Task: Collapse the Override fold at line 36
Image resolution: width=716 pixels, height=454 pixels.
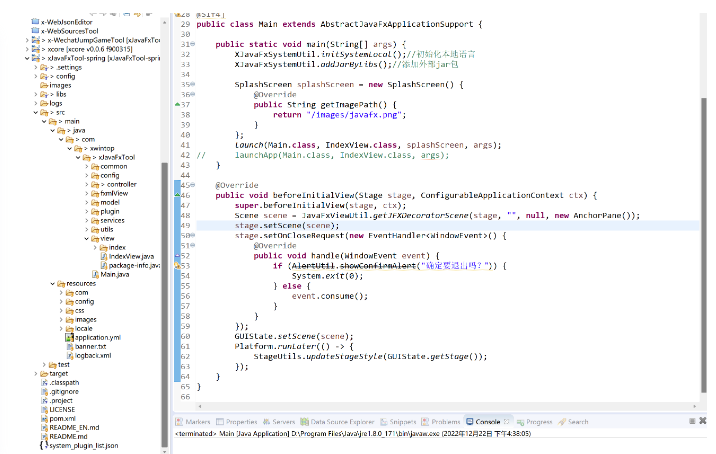Action: (x=193, y=94)
